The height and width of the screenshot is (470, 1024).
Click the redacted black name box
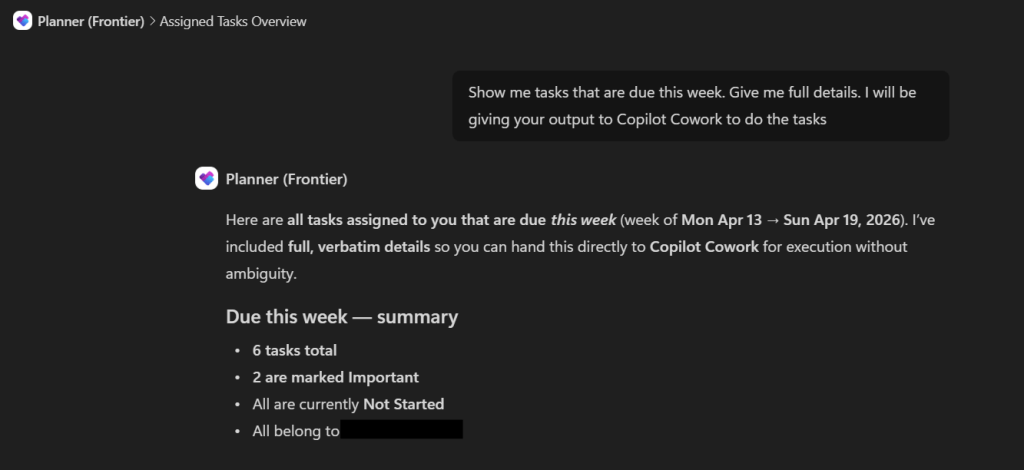(401, 431)
